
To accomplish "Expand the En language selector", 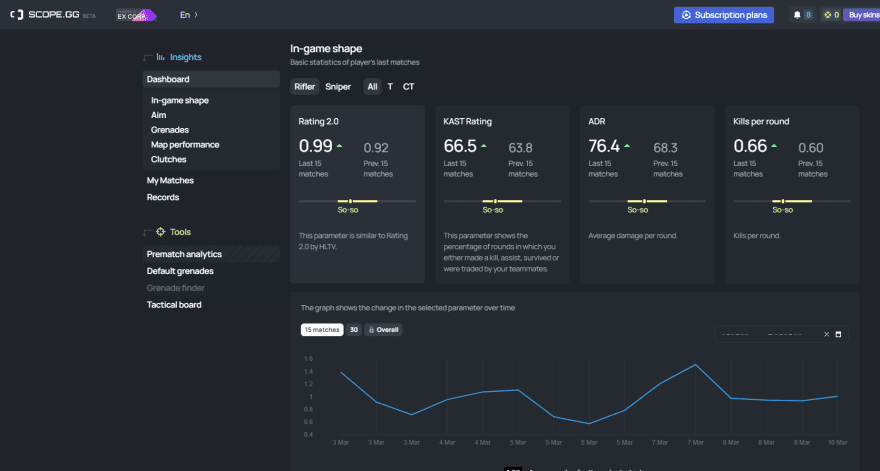I will point(189,15).
